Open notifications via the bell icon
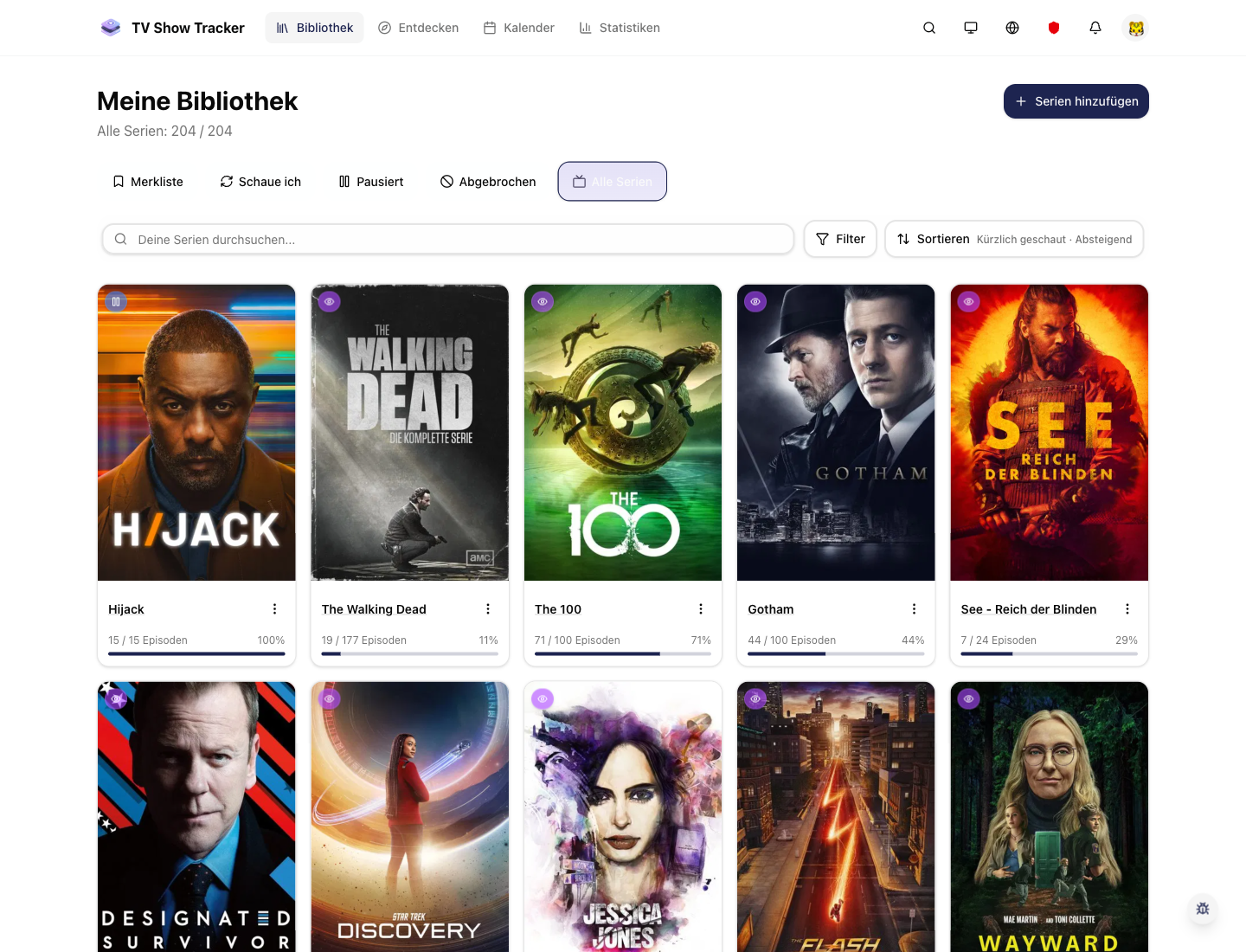This screenshot has width=1246, height=952. (x=1095, y=28)
